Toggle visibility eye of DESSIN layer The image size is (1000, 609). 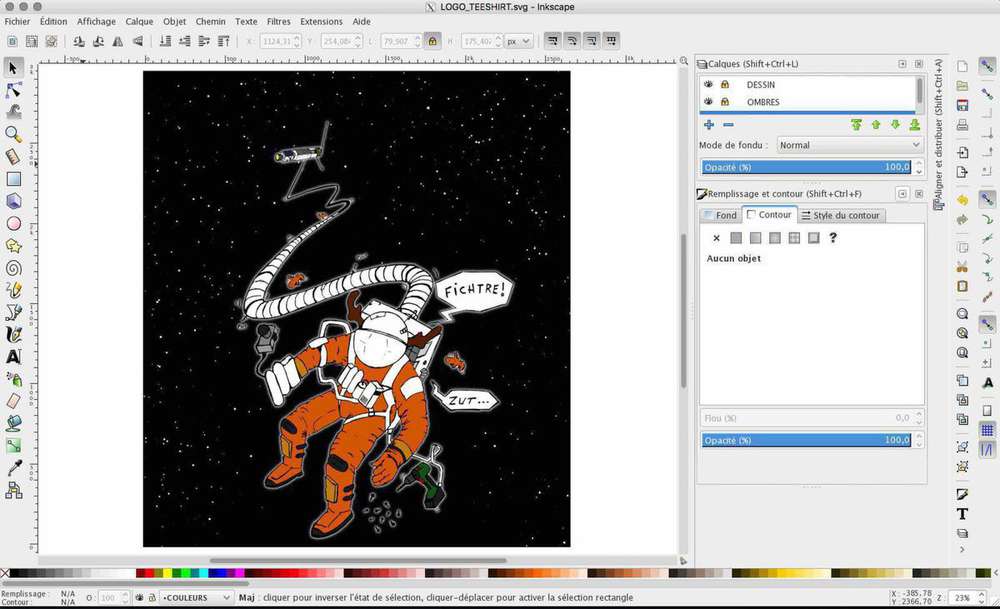[708, 84]
